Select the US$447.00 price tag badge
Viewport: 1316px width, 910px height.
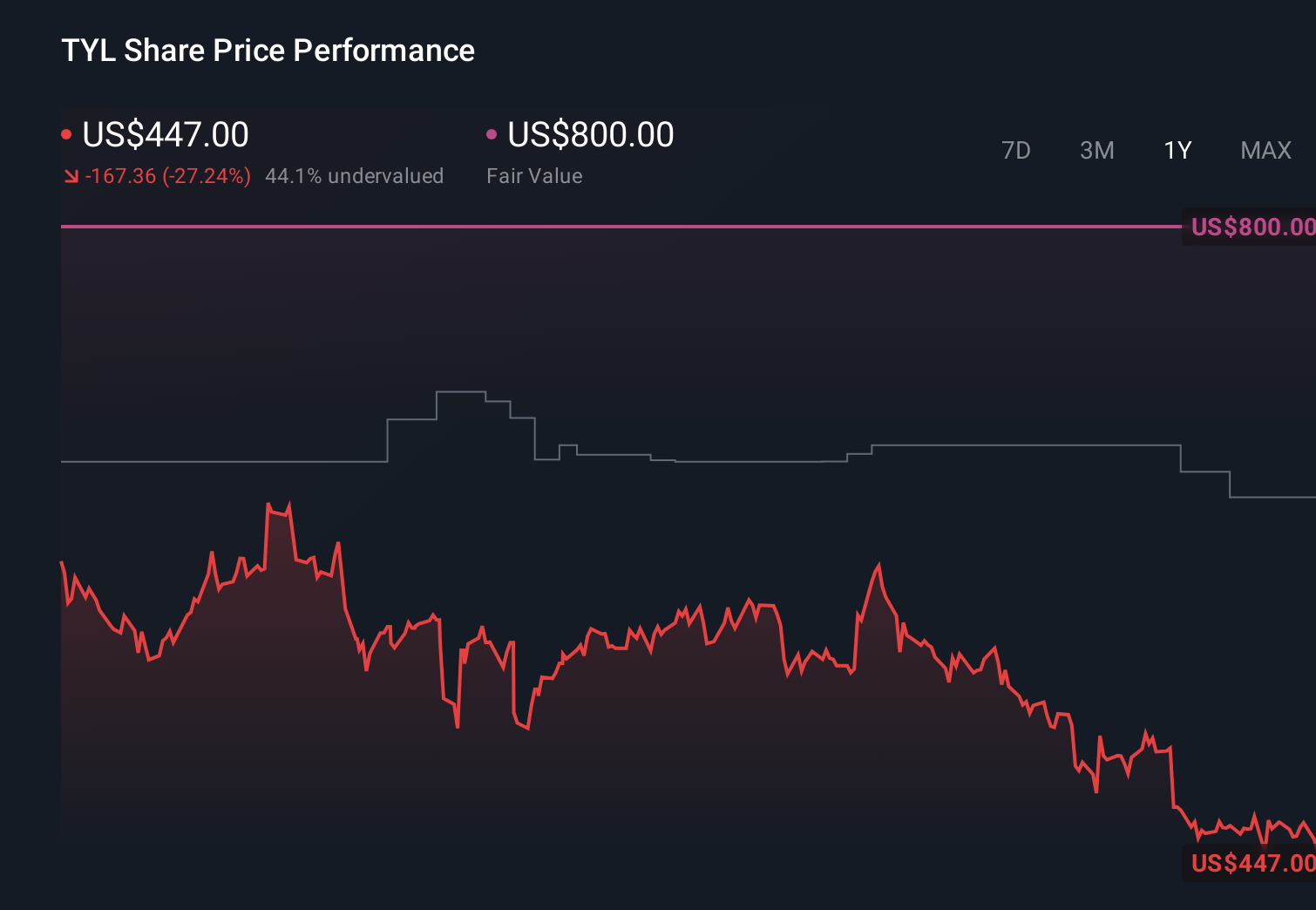click(1251, 864)
